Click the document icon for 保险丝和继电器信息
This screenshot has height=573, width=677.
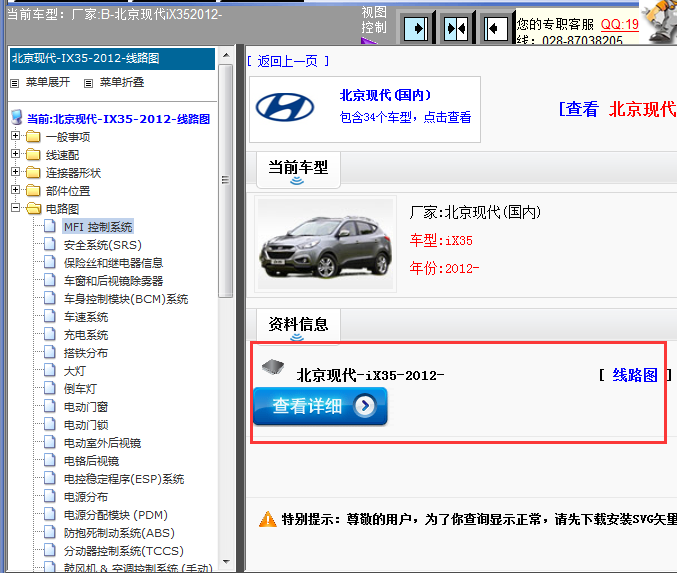50,262
